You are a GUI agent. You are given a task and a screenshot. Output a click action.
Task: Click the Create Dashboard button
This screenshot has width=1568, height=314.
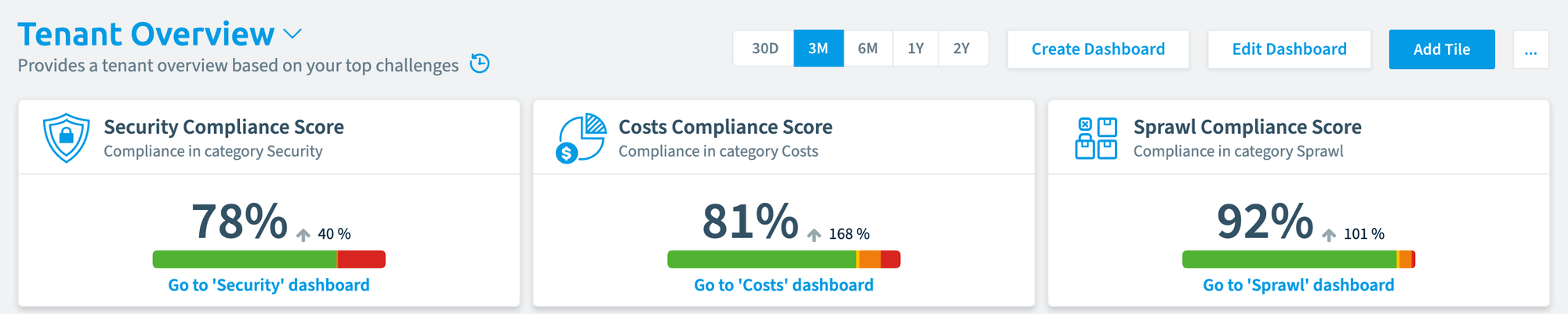click(x=1098, y=49)
